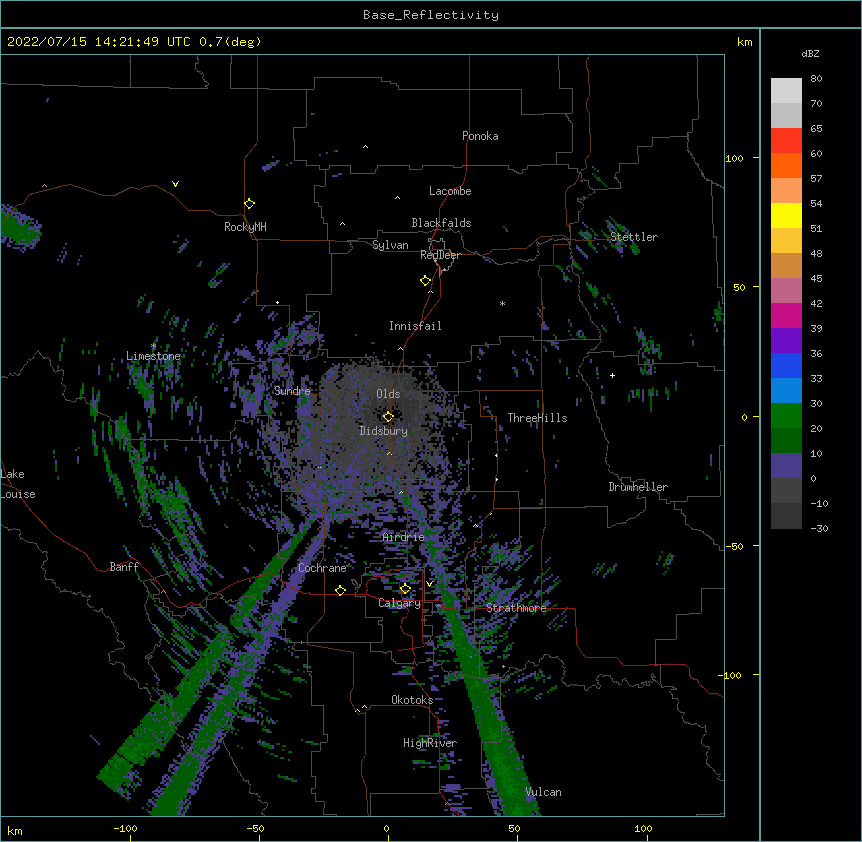Click the ThreeHills city label

tap(537, 418)
